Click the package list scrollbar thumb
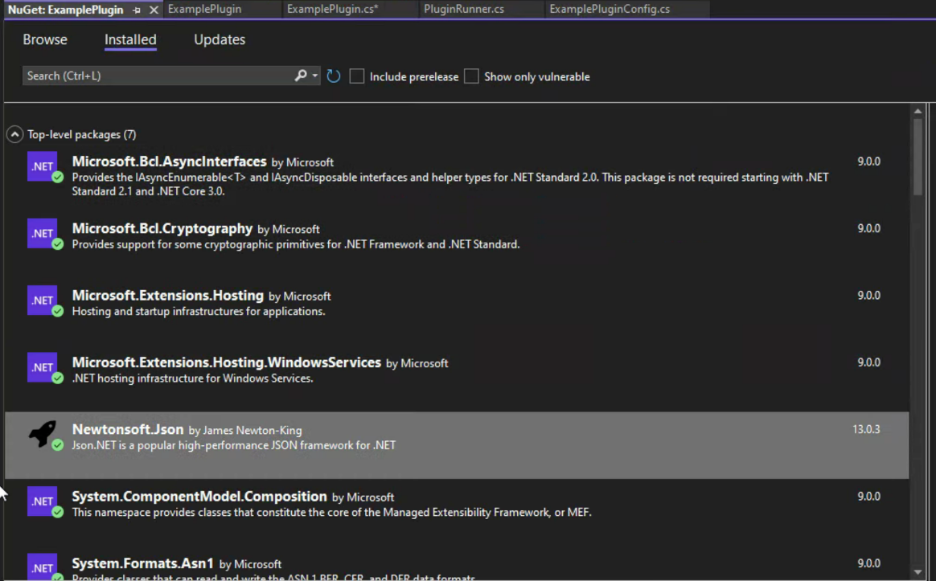Image resolution: width=936 pixels, height=582 pixels. [917, 156]
